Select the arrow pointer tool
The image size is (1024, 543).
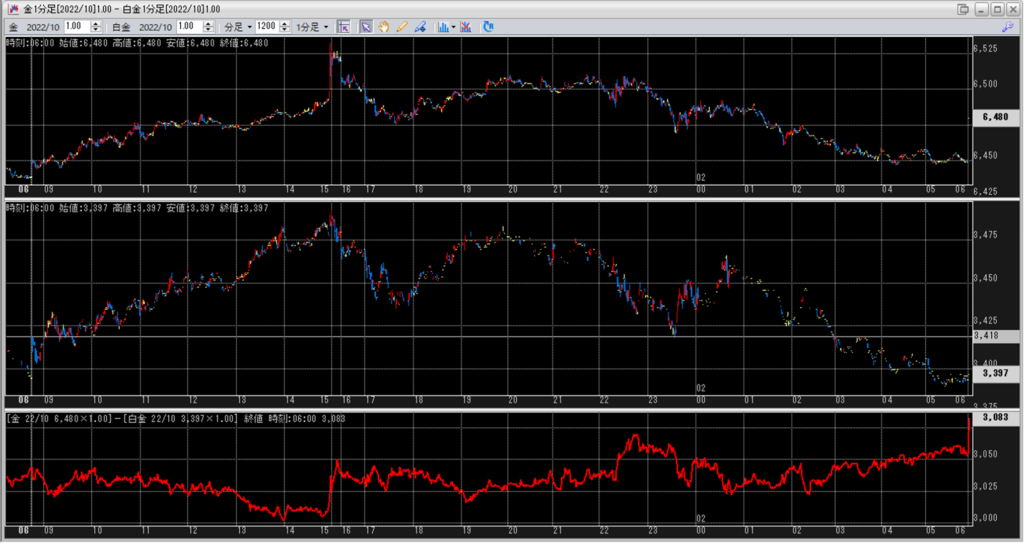click(366, 26)
